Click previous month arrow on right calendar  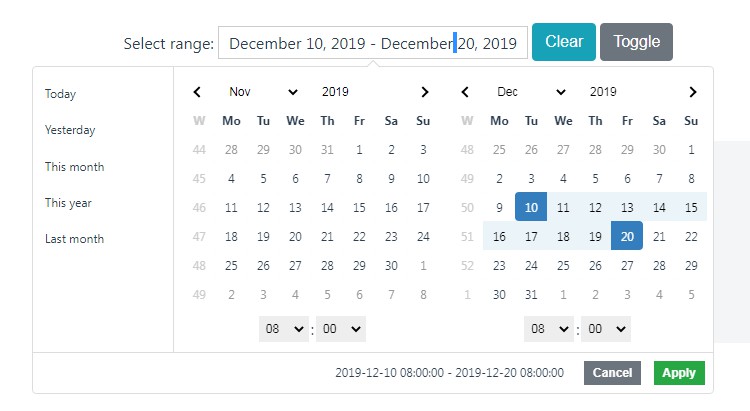[x=465, y=92]
